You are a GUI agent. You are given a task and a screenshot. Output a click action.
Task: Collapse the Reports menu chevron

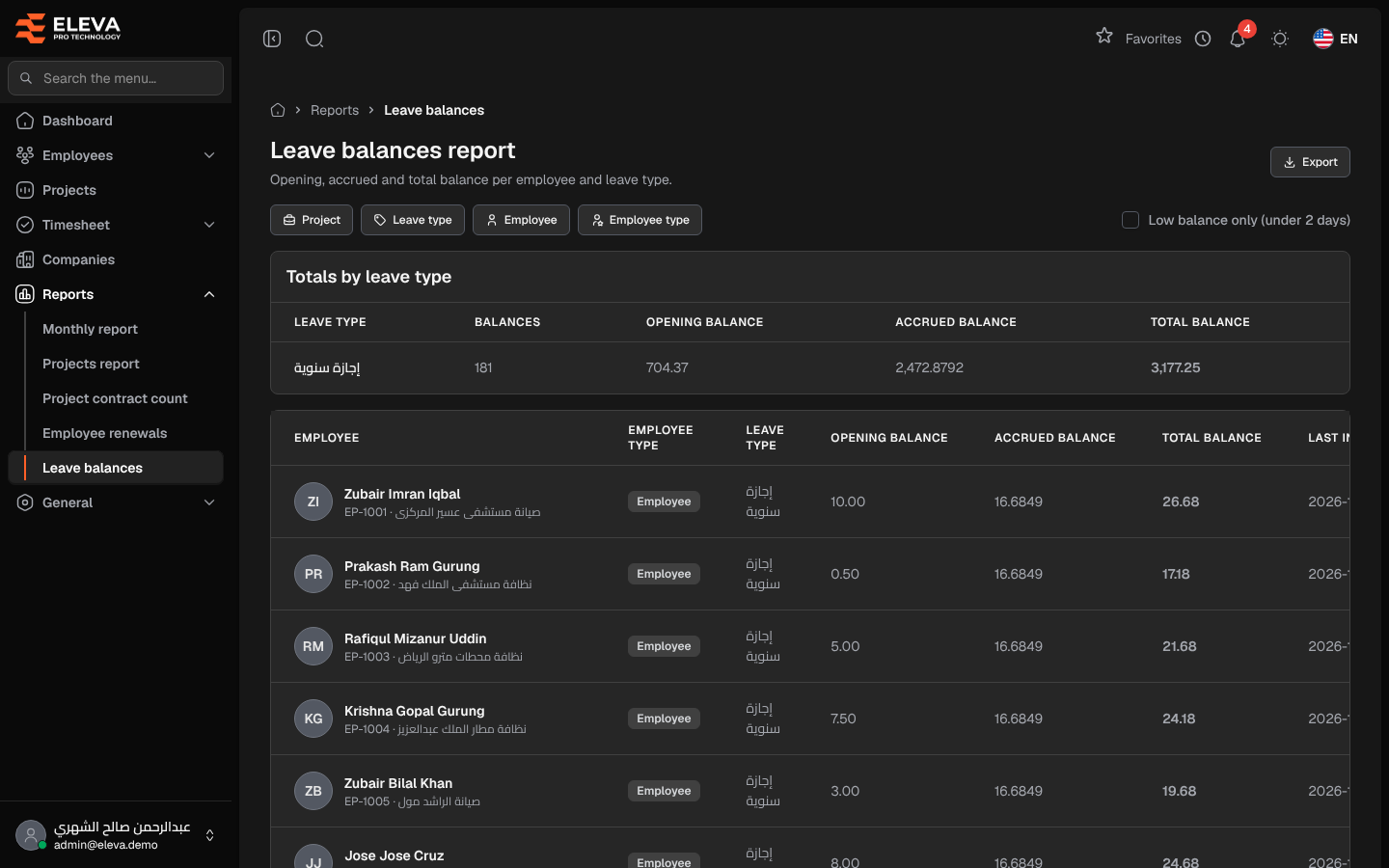(x=209, y=294)
